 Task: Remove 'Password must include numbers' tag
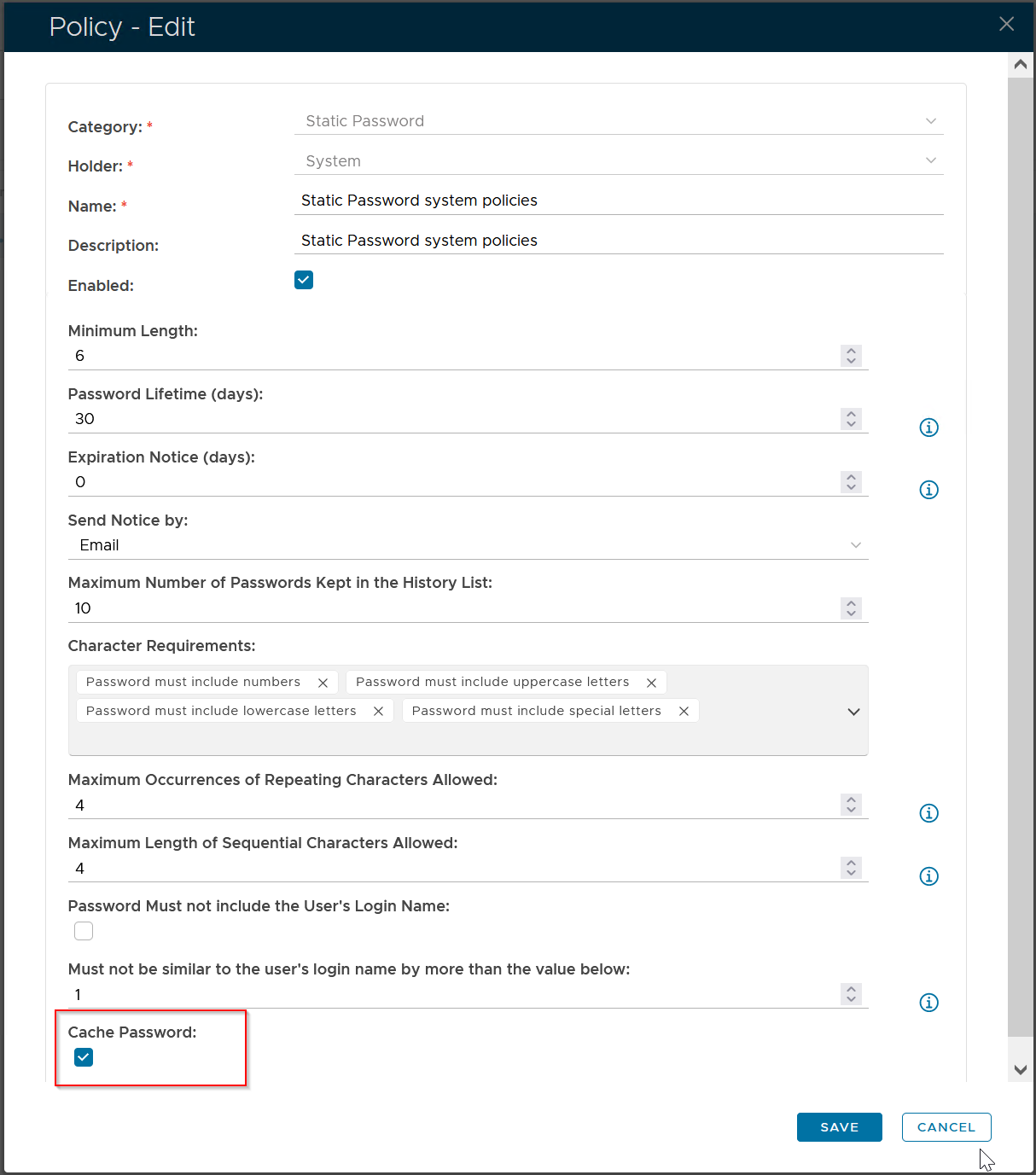tap(323, 683)
